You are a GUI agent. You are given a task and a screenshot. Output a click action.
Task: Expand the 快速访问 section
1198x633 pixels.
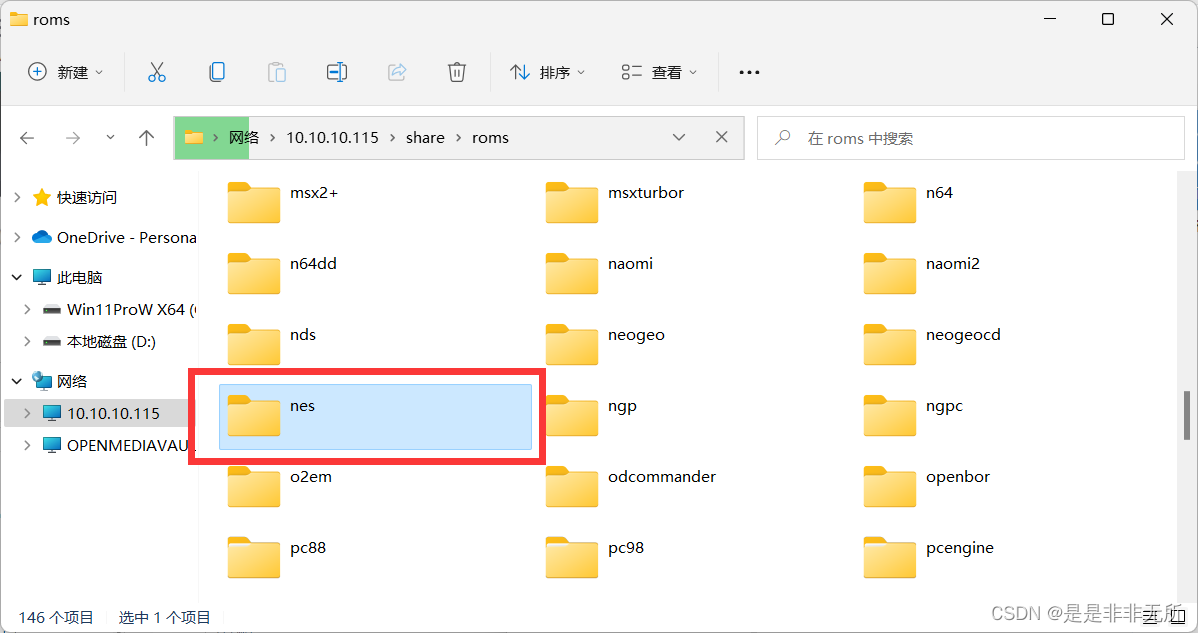16,197
